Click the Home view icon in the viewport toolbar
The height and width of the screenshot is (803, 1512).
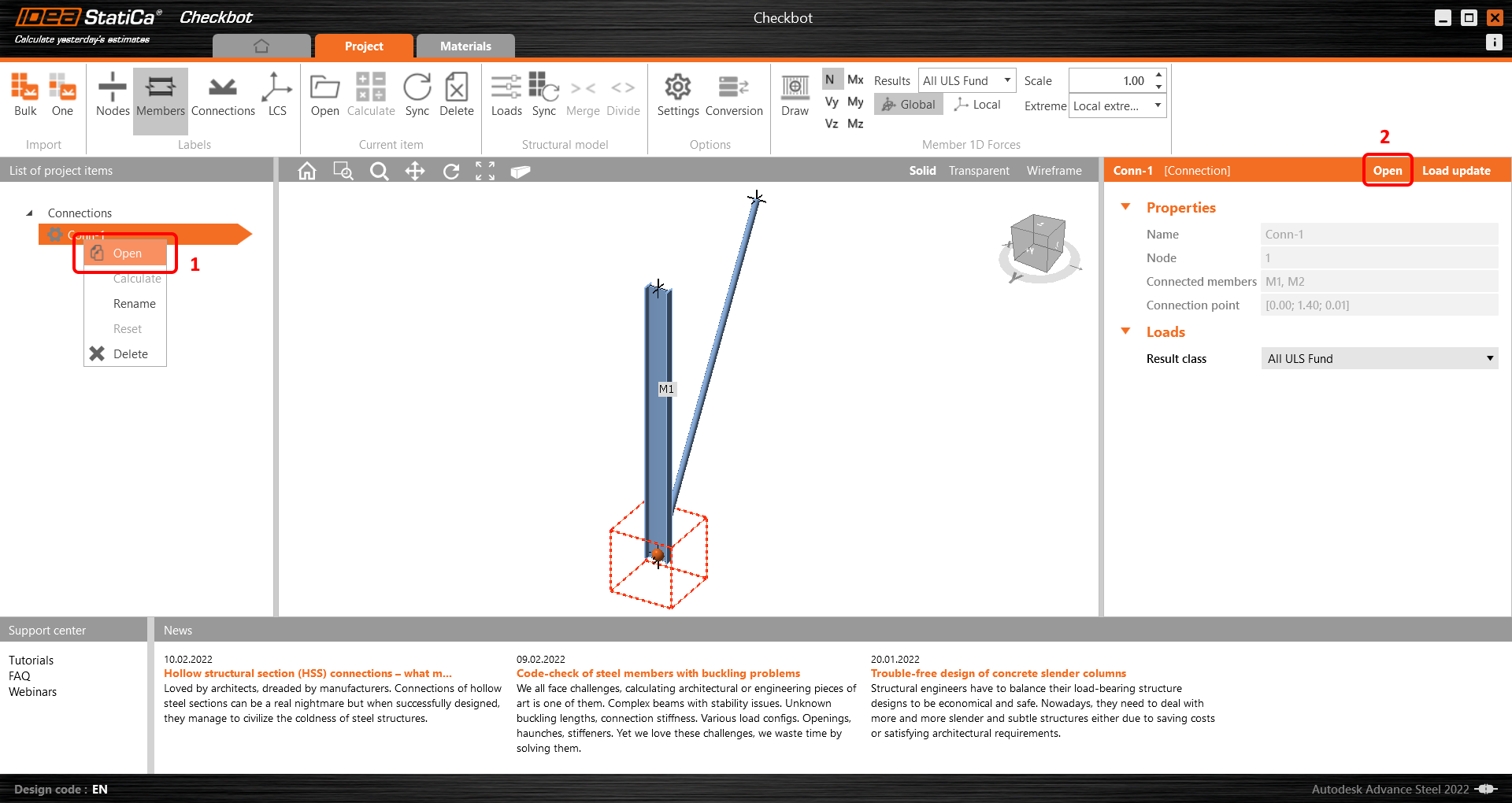[306, 171]
